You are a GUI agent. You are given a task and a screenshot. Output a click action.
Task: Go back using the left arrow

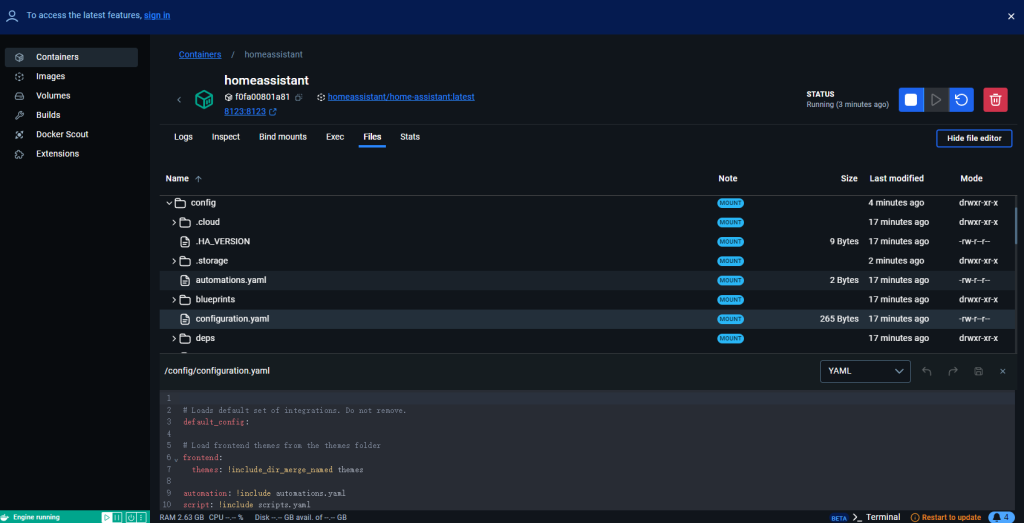click(179, 99)
